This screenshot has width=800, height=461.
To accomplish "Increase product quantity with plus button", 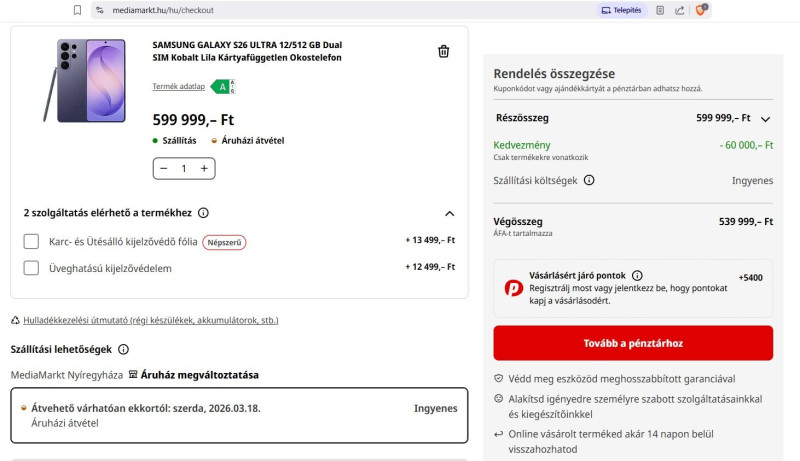I will click(x=204, y=169).
